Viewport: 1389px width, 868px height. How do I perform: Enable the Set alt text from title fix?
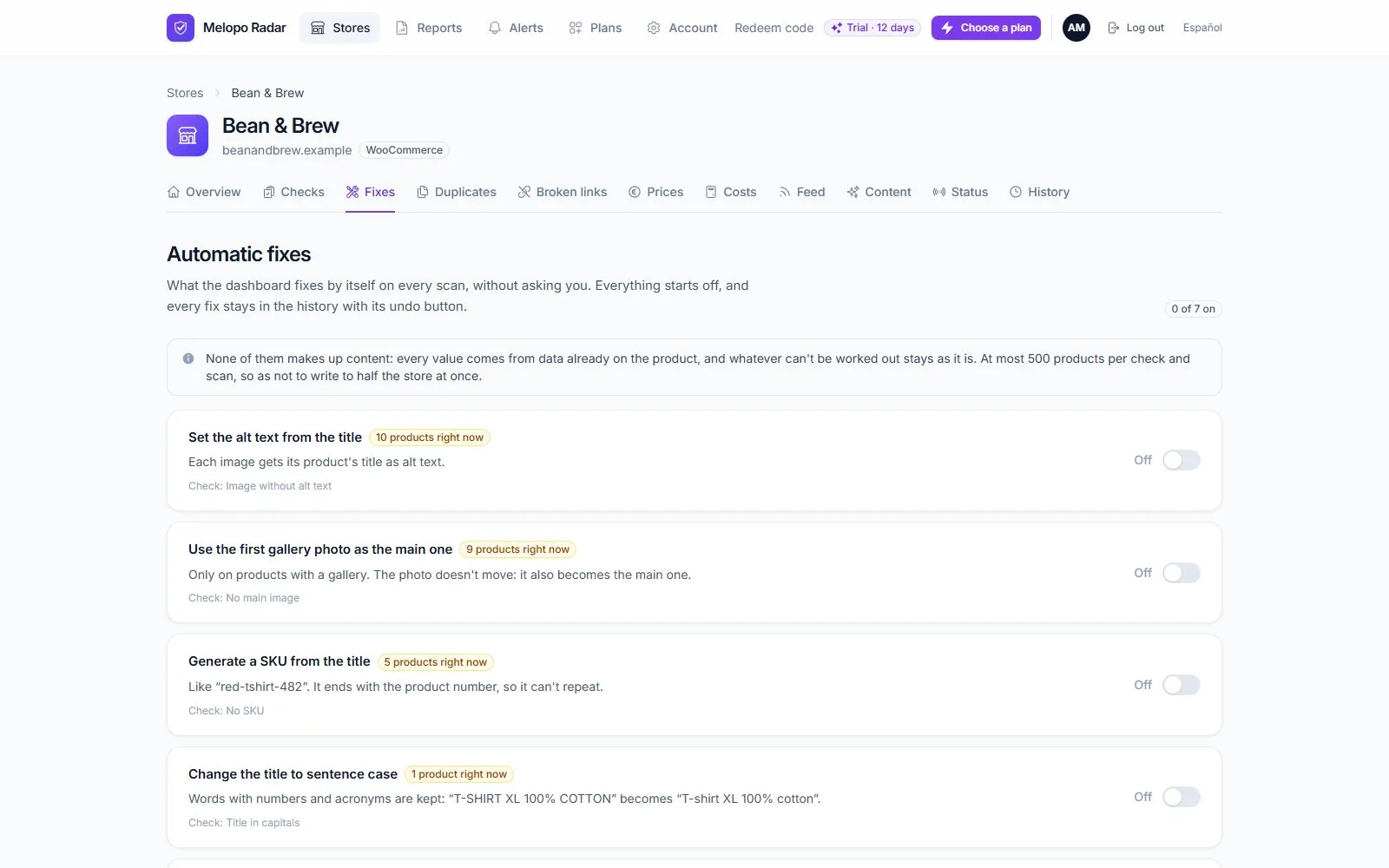(x=1182, y=460)
